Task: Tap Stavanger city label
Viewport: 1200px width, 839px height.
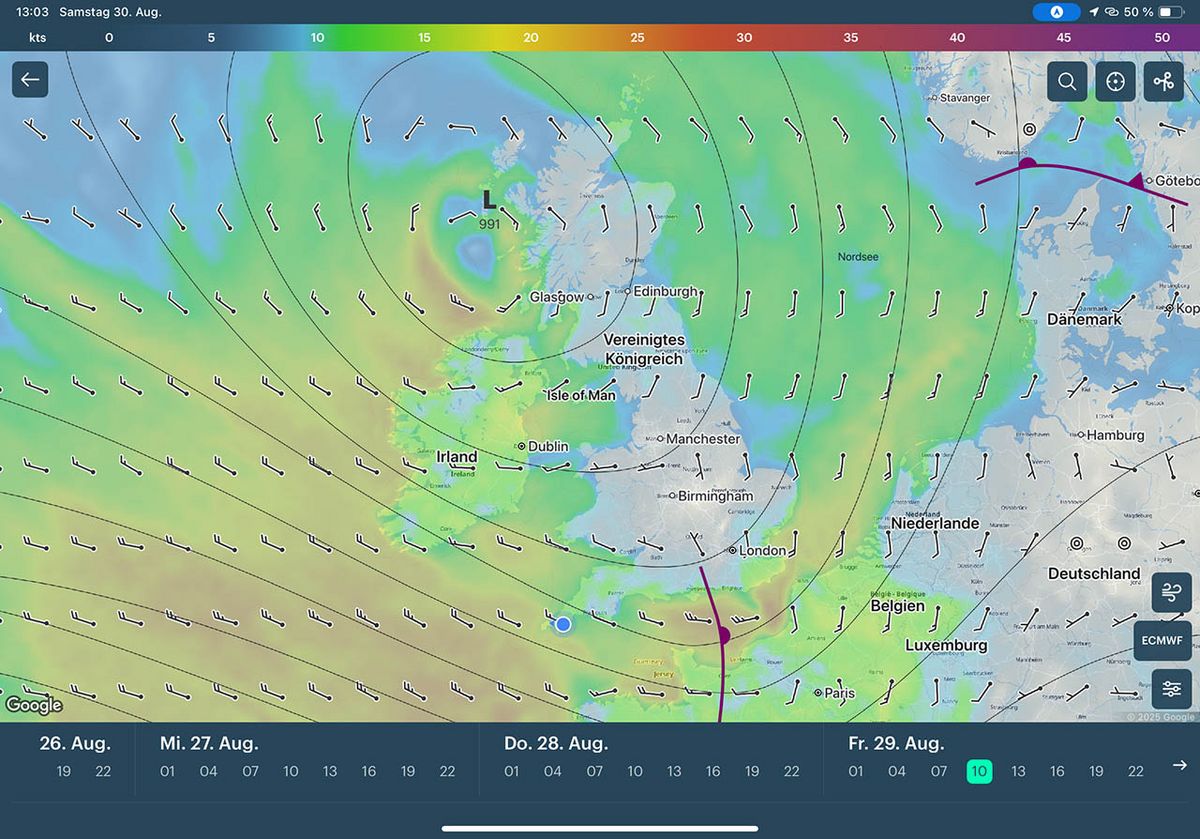Action: click(966, 98)
